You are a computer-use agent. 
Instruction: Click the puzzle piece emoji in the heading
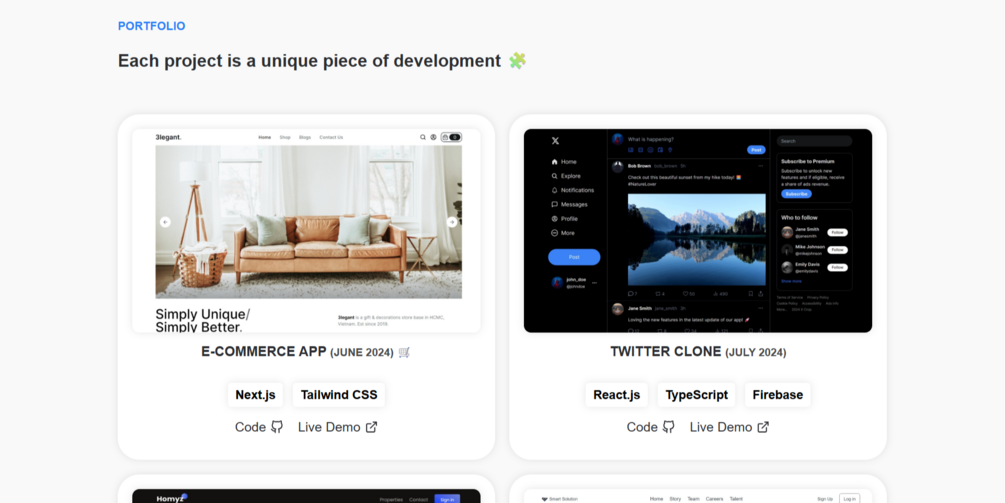click(517, 61)
